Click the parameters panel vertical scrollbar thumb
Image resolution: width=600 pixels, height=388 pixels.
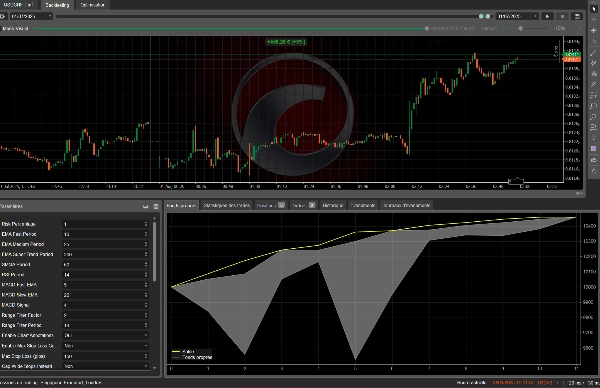pyautogui.click(x=155, y=252)
